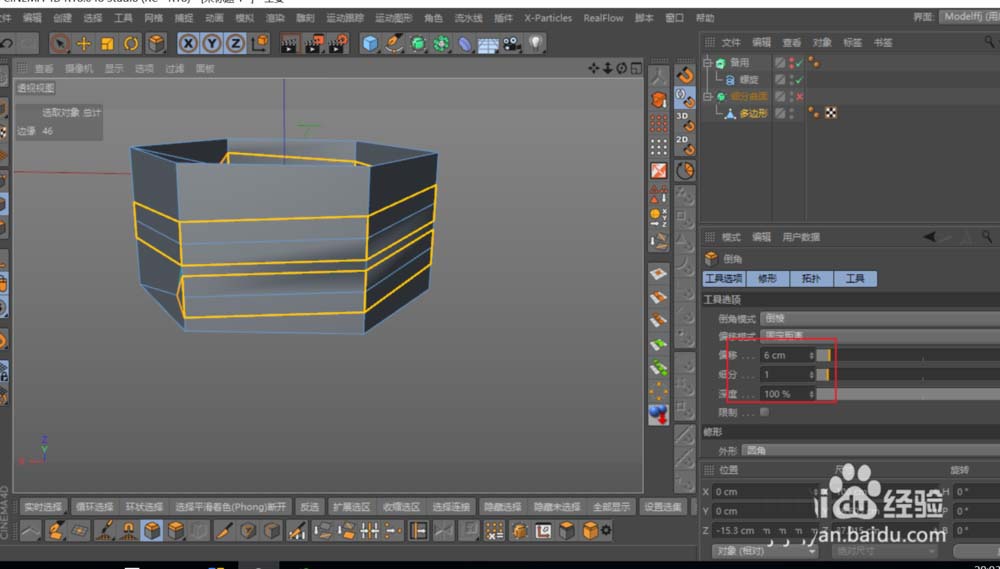Toggle the X axis lock
This screenshot has height=569, width=1000.
click(188, 43)
